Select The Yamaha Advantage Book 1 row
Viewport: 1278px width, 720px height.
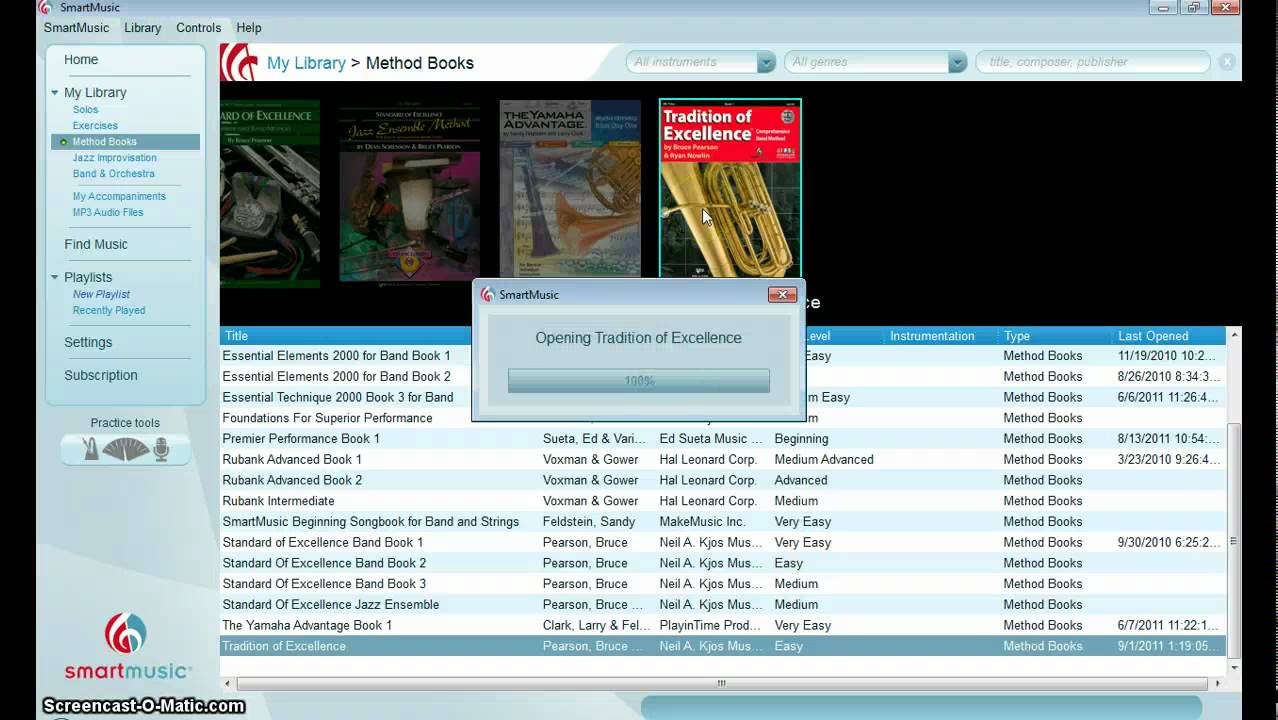tap(723, 626)
